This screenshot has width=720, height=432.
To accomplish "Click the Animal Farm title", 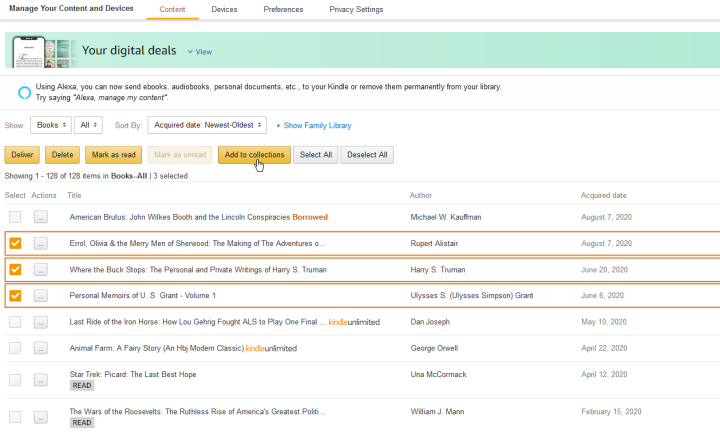I will coord(157,348).
